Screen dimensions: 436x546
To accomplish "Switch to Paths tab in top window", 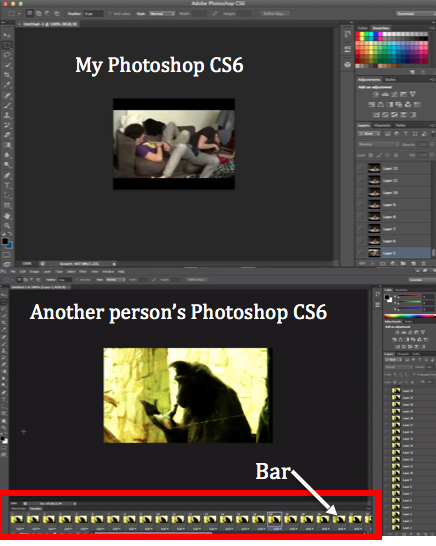I will (x=400, y=125).
